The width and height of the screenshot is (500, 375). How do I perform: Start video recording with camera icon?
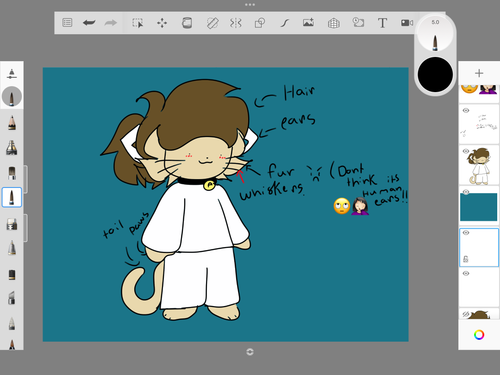click(407, 23)
